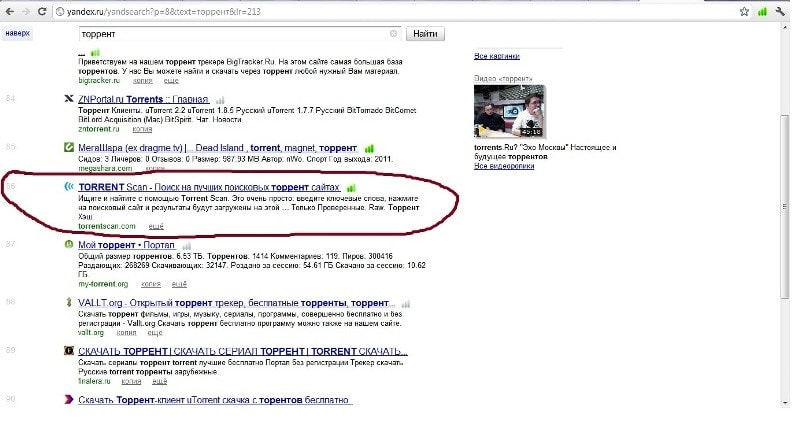
Task: Open the TORRENT Scan search result
Action: pos(209,187)
